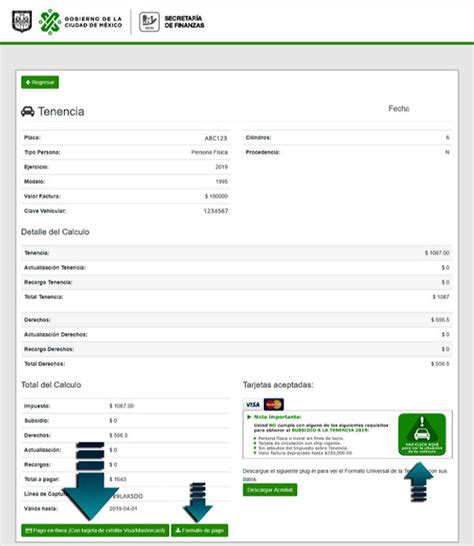Click the Fecha label
This screenshot has height=546, width=474.
coord(399,109)
